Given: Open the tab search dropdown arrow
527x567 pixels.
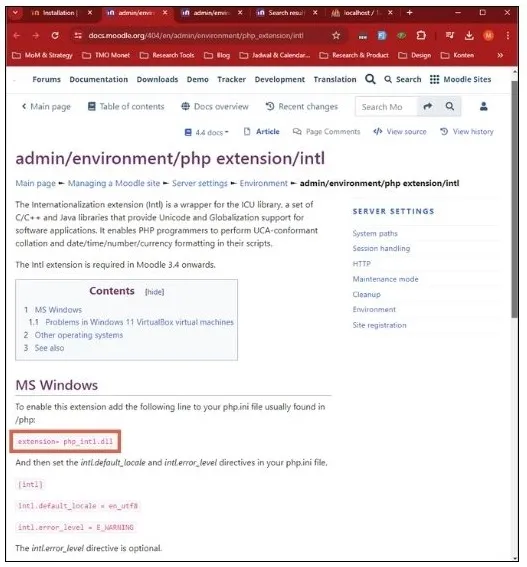Looking at the screenshot, I should pyautogui.click(x=15, y=13).
